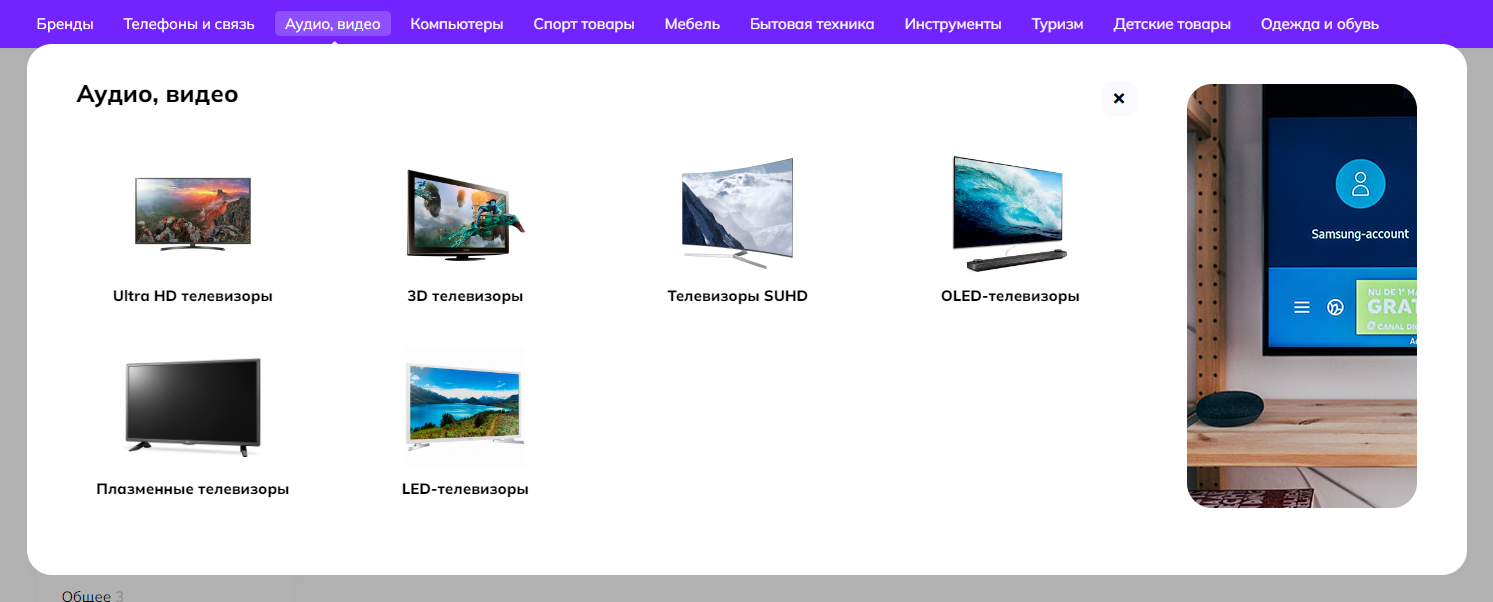The width and height of the screenshot is (1493, 602).
Task: Open the OLED-телевизоры text link
Action: [1009, 296]
